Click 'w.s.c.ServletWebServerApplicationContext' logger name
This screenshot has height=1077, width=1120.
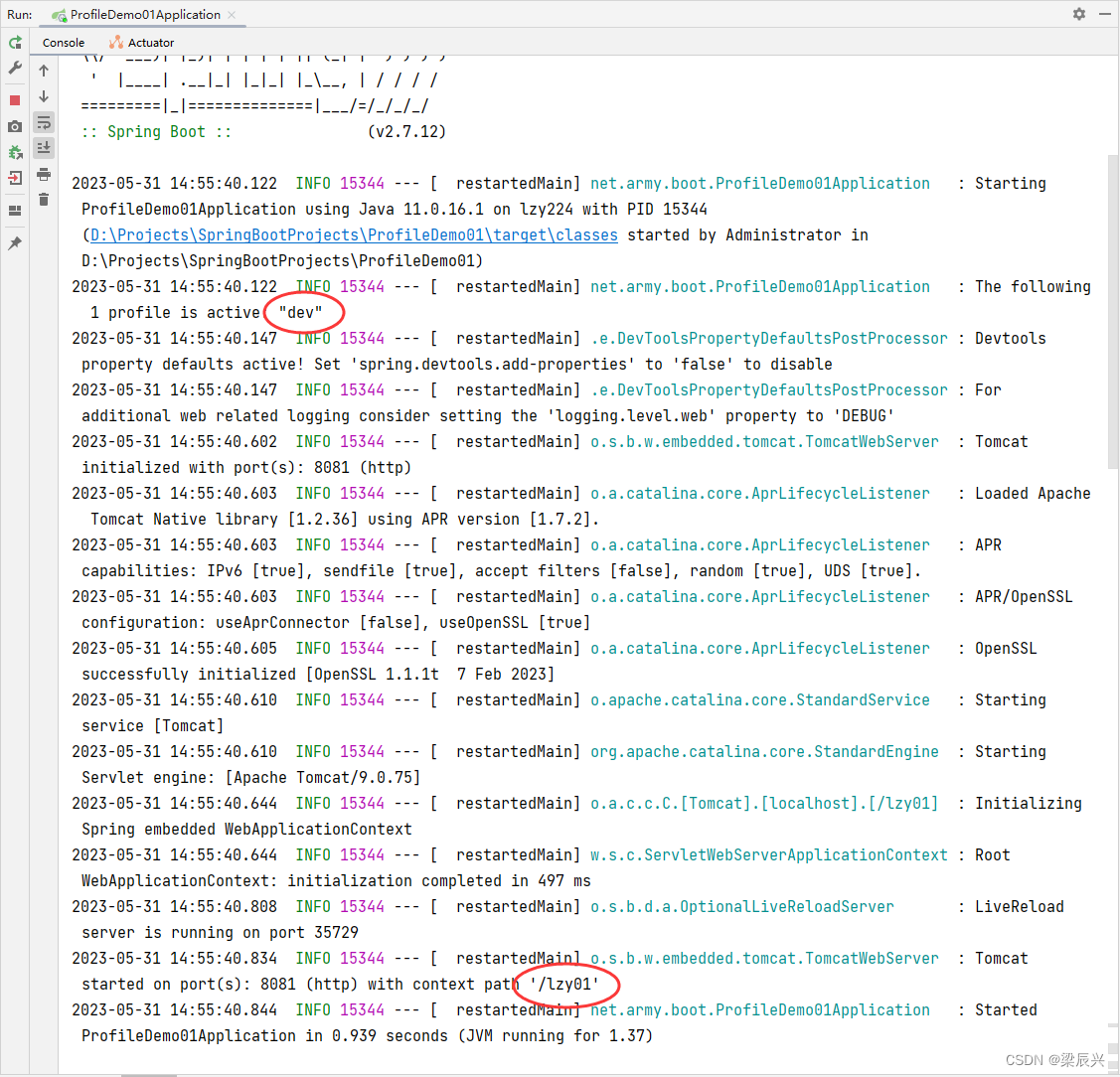pos(769,855)
